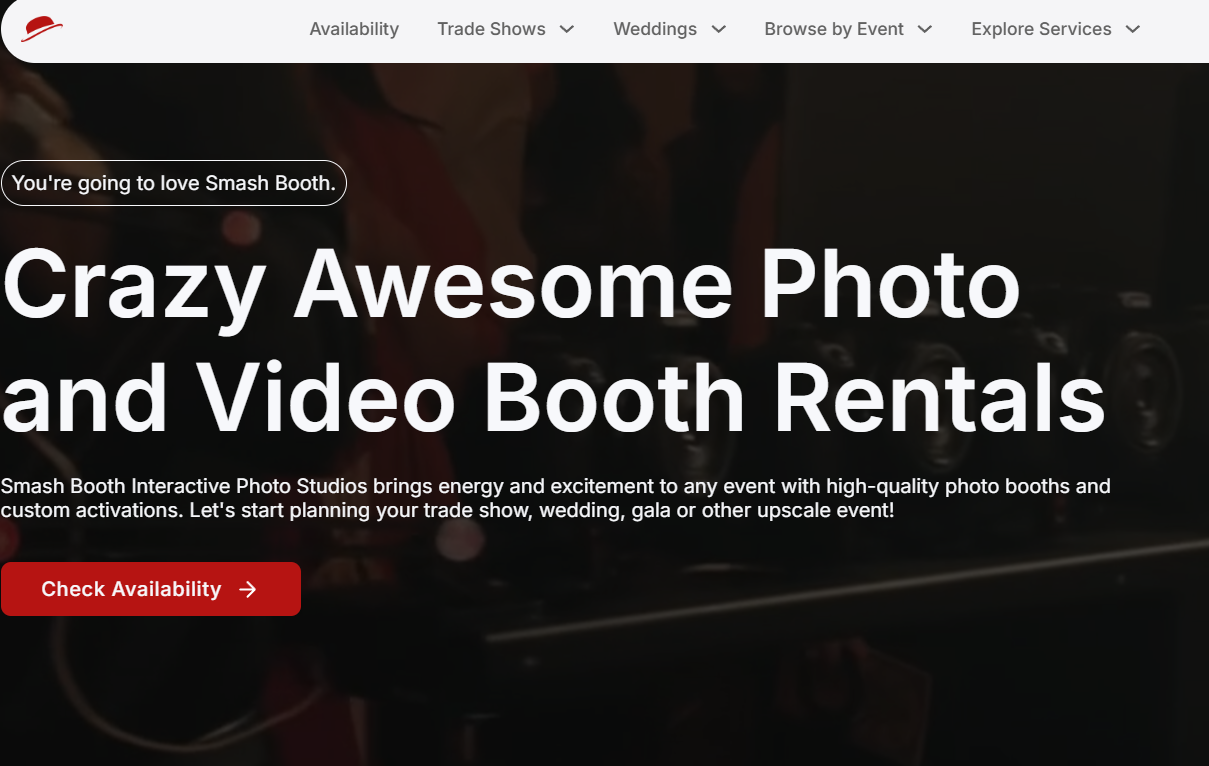Click the arrow icon in Check Availability

[248, 589]
